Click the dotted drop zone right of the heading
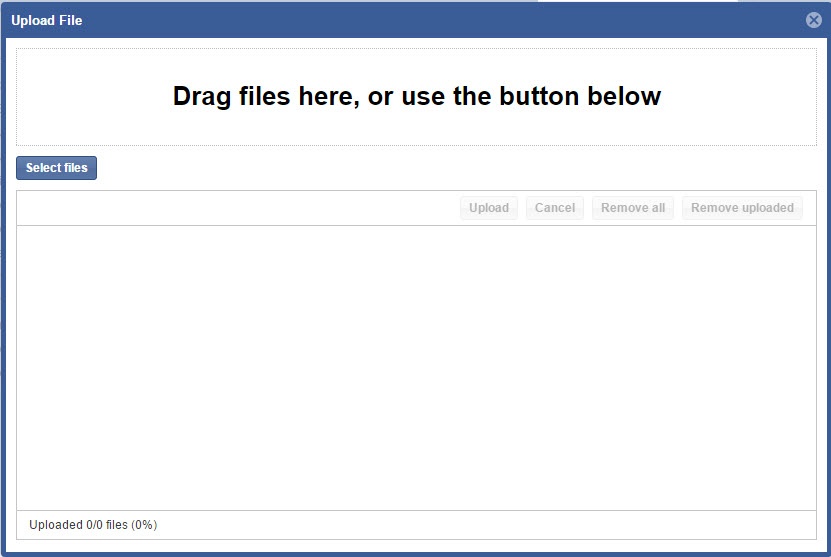This screenshot has height=557, width=831. pos(740,96)
